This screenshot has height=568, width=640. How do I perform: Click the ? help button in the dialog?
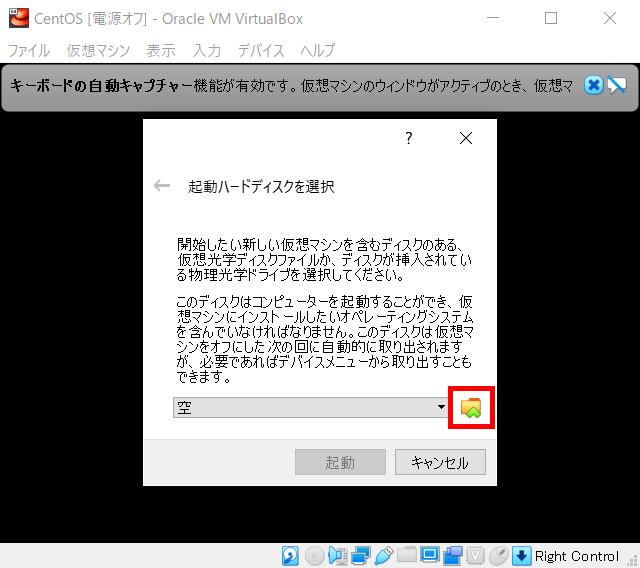(x=409, y=138)
